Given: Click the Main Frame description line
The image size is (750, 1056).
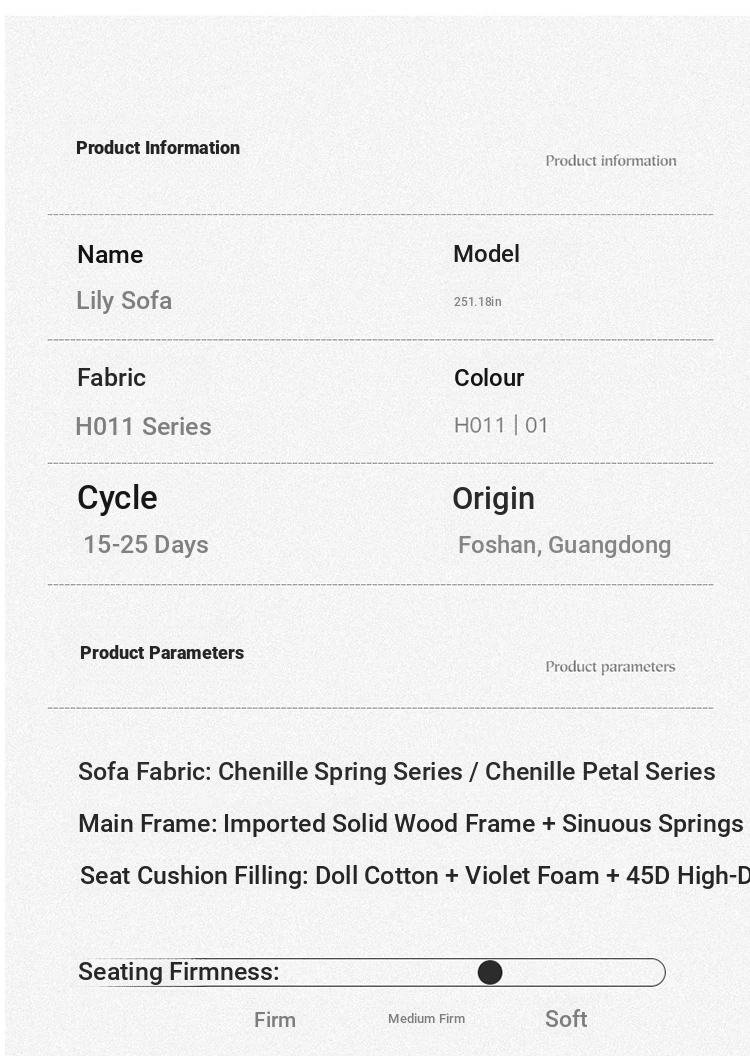Looking at the screenshot, I should (411, 824).
